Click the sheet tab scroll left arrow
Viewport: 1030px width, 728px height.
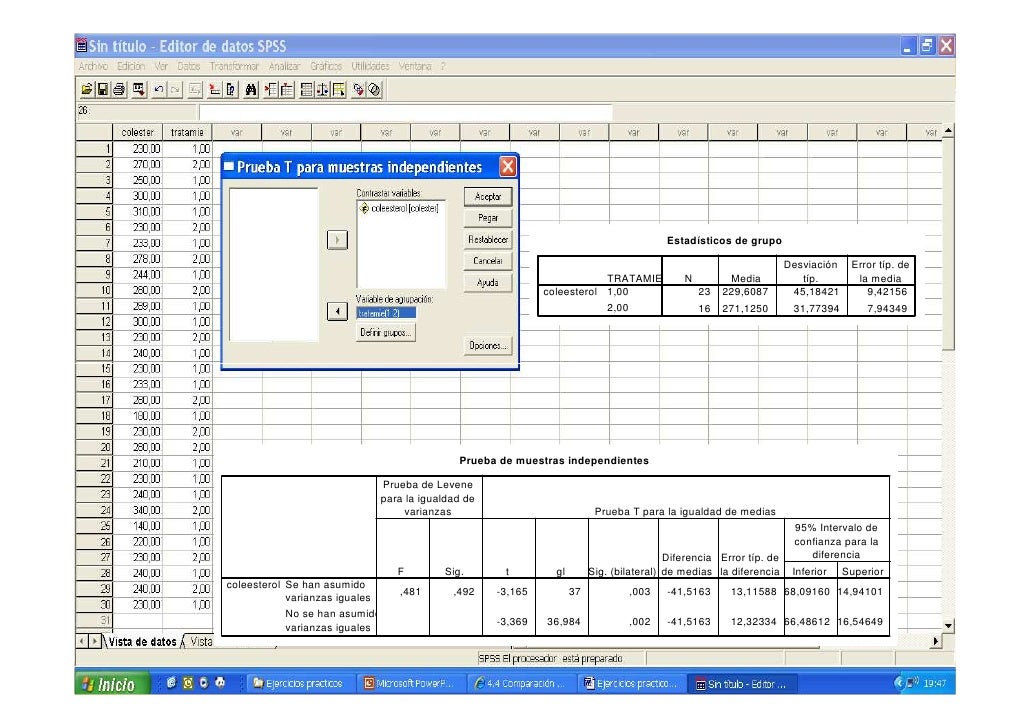(82, 641)
